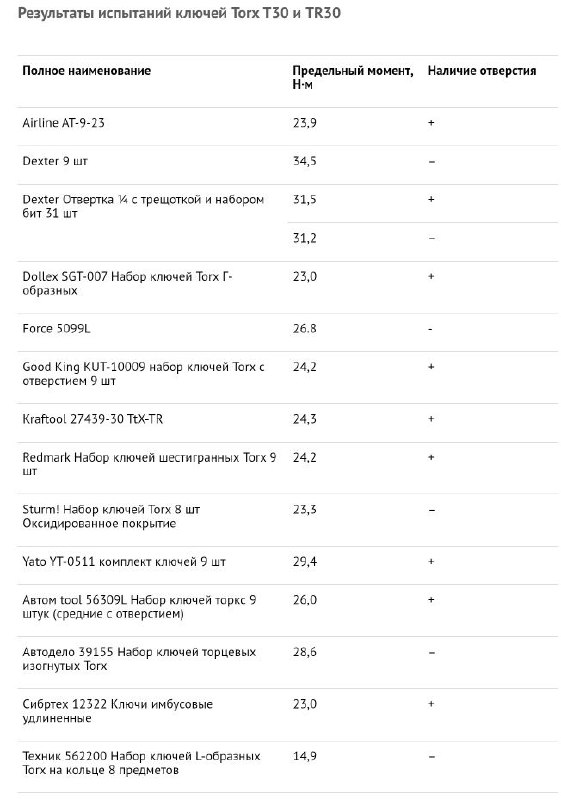
Task: Select the Airline AT-9-23 row name
Action: 63,123
